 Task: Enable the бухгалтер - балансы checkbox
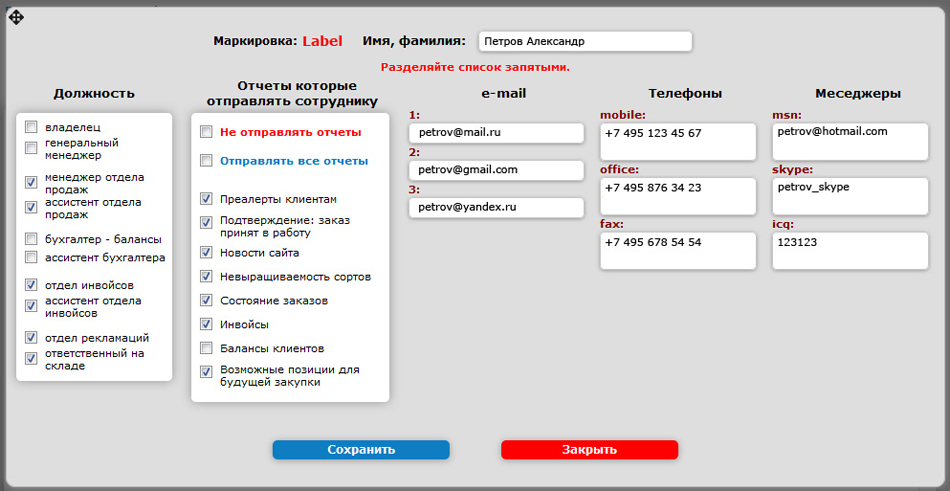tap(31, 239)
